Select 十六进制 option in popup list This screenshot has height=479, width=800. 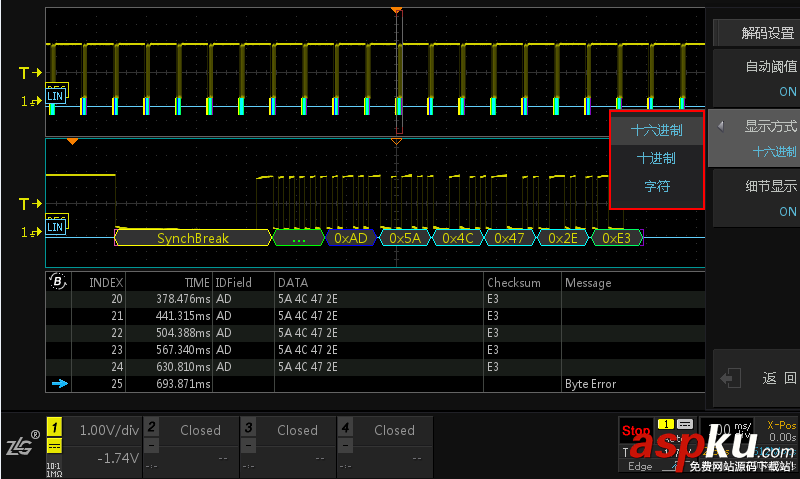click(x=657, y=130)
